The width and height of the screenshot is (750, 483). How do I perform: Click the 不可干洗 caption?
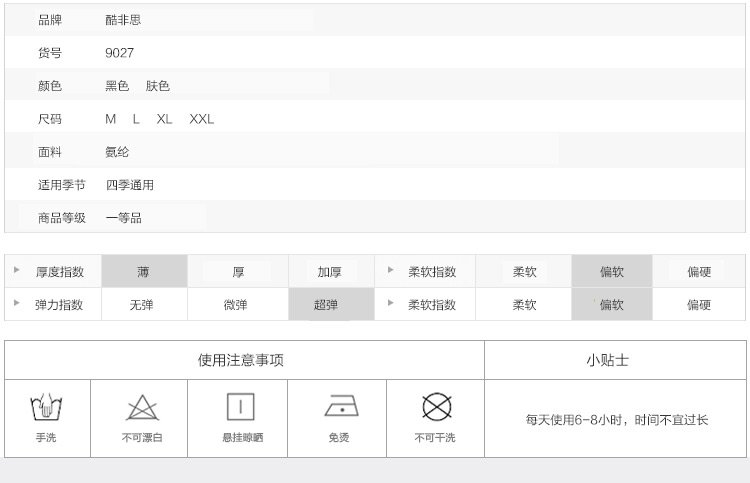tap(435, 437)
